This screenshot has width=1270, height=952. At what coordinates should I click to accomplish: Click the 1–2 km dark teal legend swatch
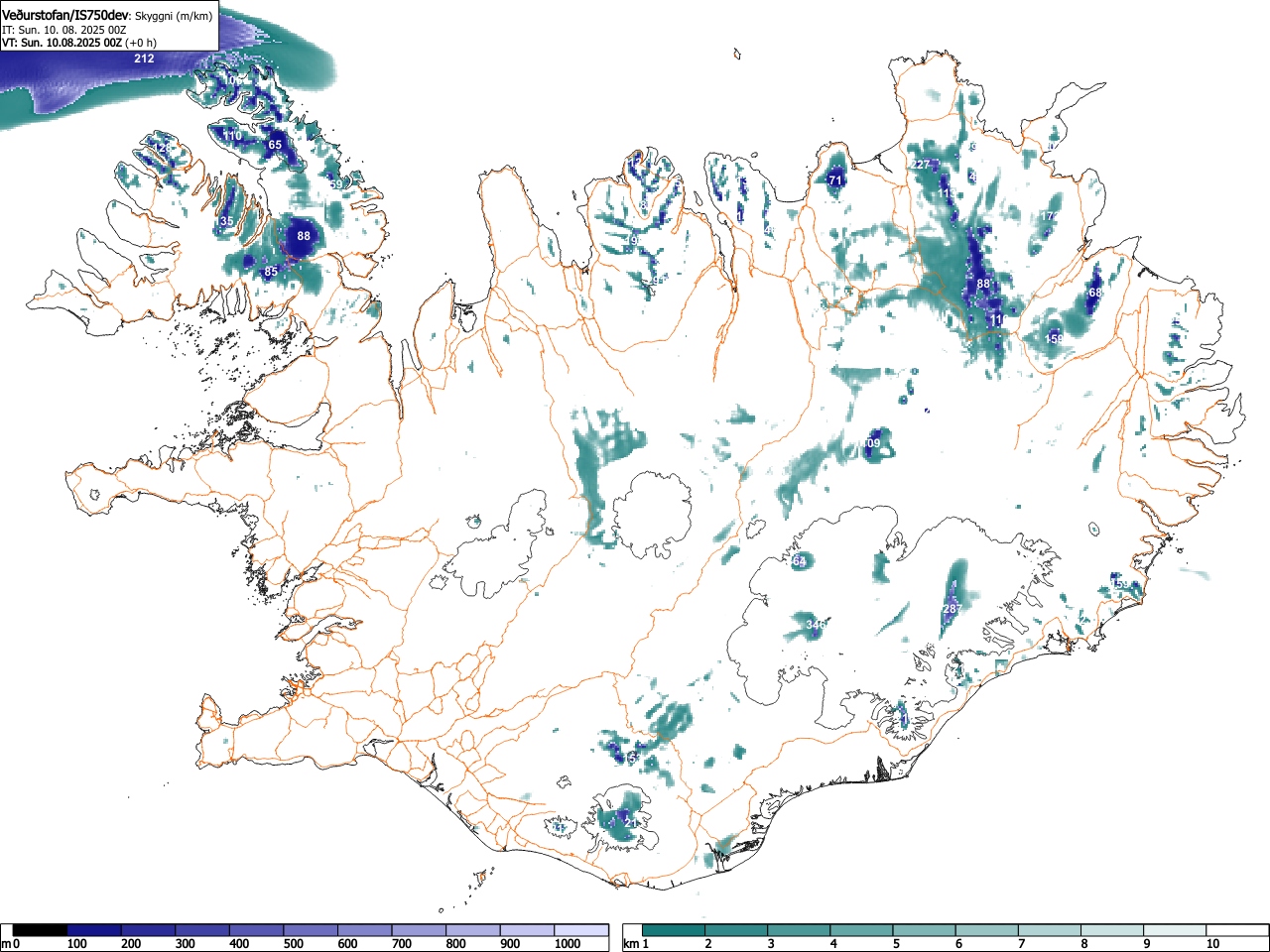click(x=675, y=930)
